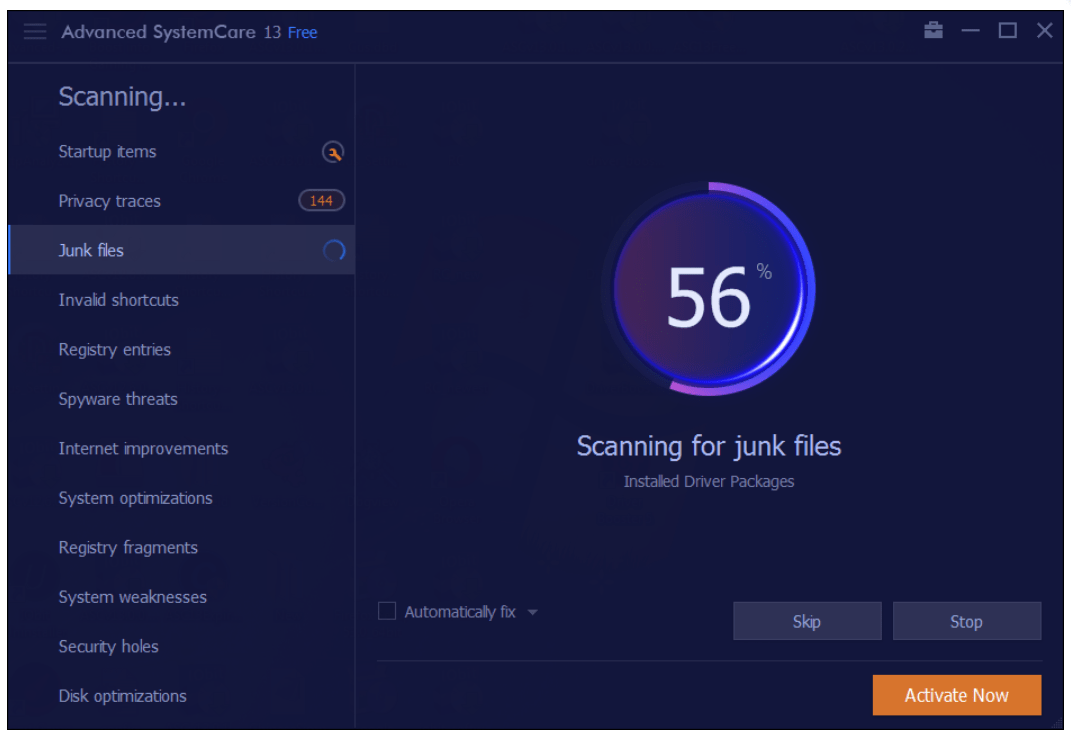Click System weaknesses scan item
Image resolution: width=1071 pixels, height=741 pixels.
click(x=181, y=597)
